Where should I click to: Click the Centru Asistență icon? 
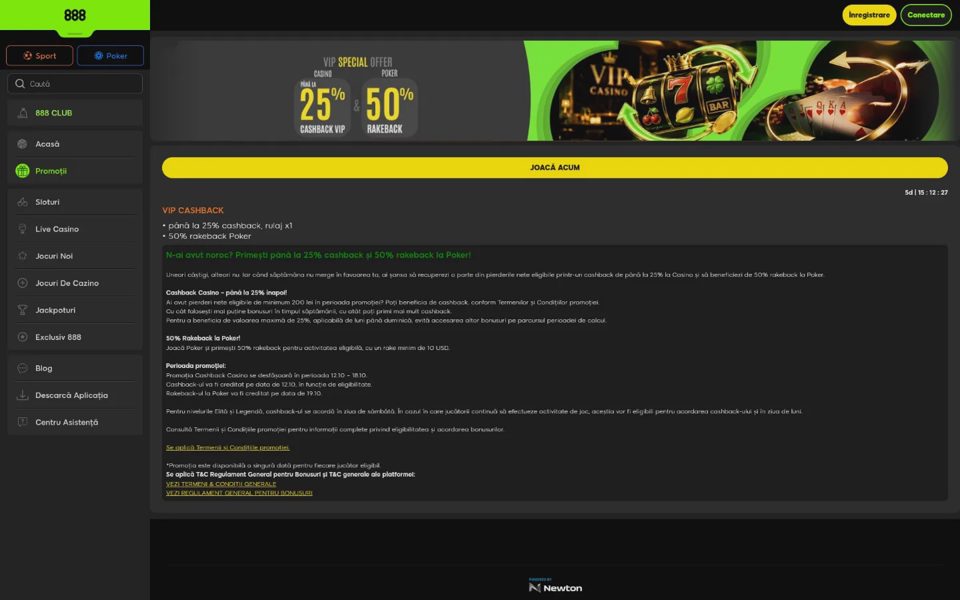[23, 422]
